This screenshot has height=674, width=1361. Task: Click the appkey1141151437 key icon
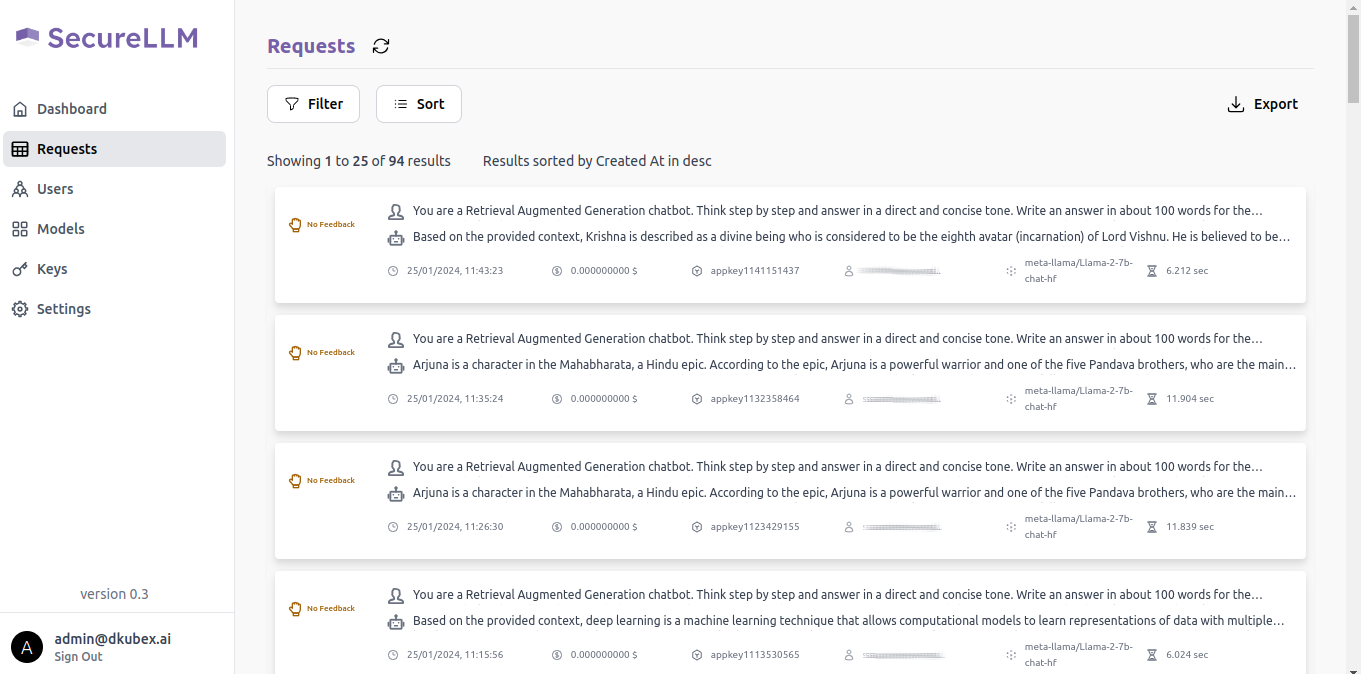(x=697, y=271)
